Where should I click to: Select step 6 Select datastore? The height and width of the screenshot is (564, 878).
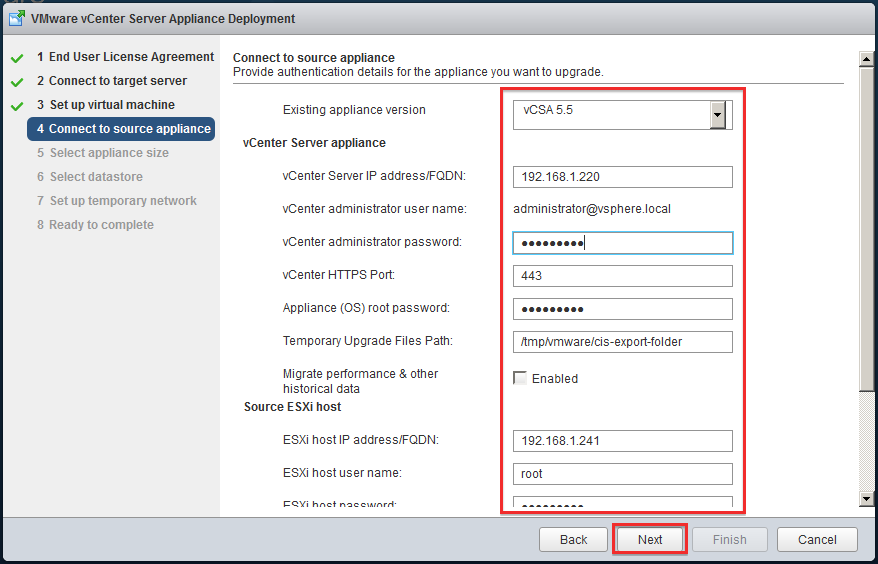pos(90,177)
